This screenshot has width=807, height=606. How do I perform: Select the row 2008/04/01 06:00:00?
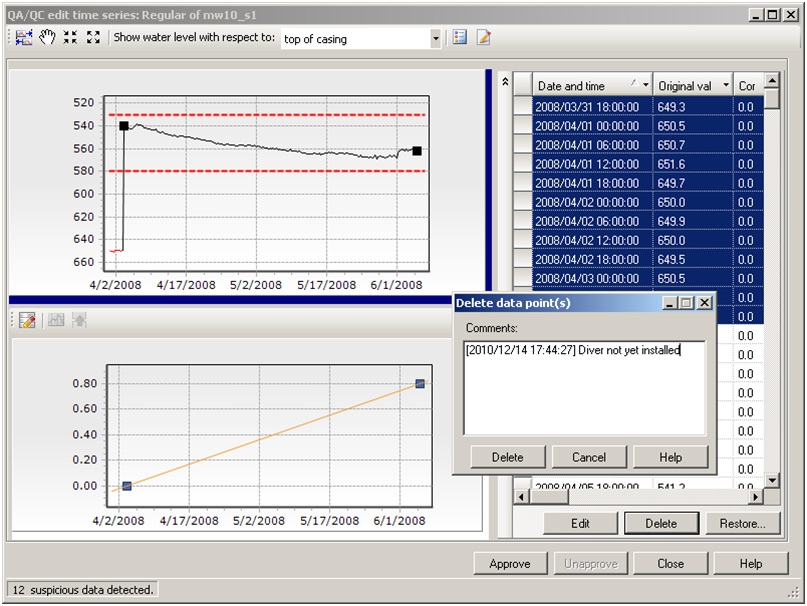[639, 145]
